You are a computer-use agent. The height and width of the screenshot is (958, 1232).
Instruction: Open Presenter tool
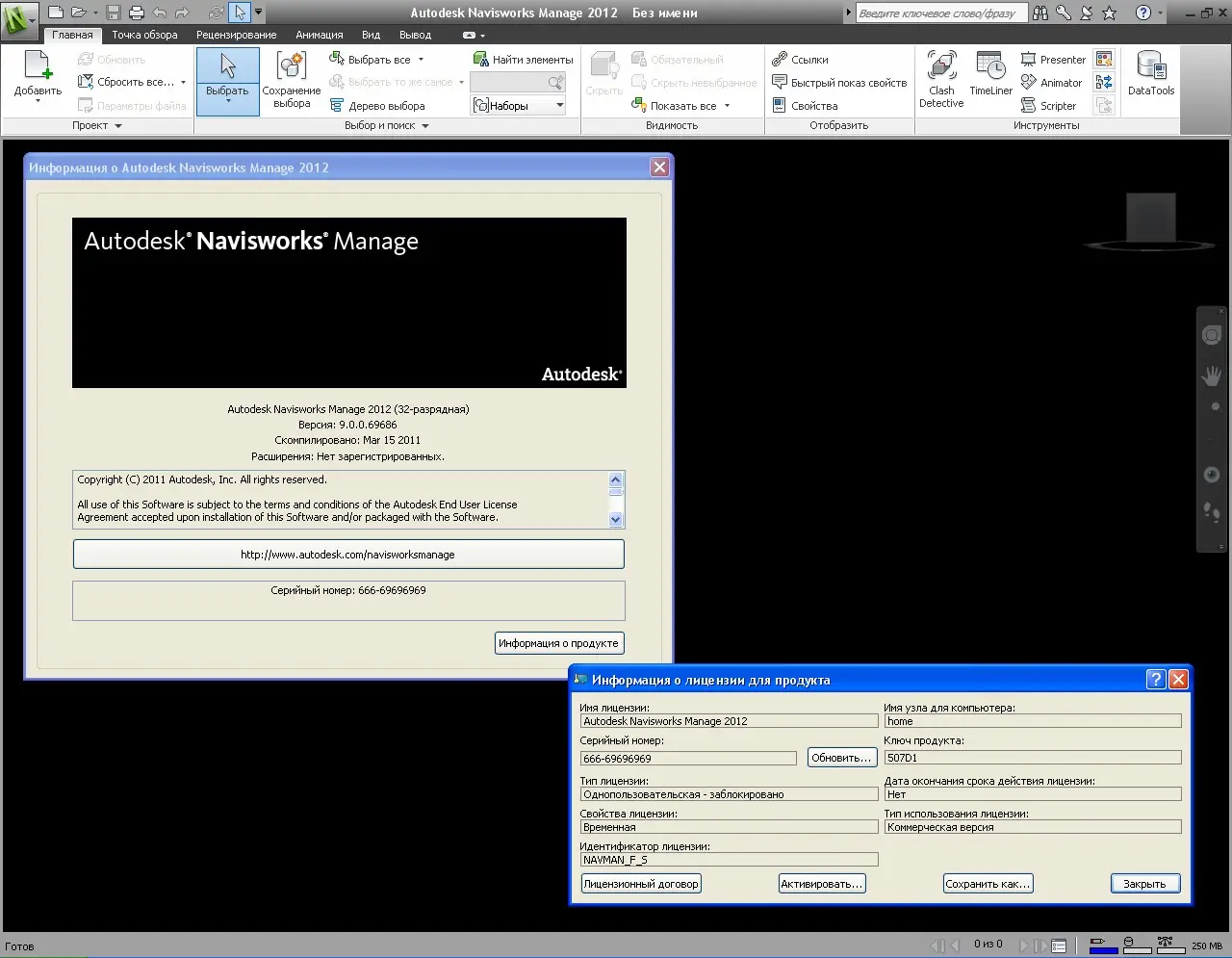pos(1053,60)
